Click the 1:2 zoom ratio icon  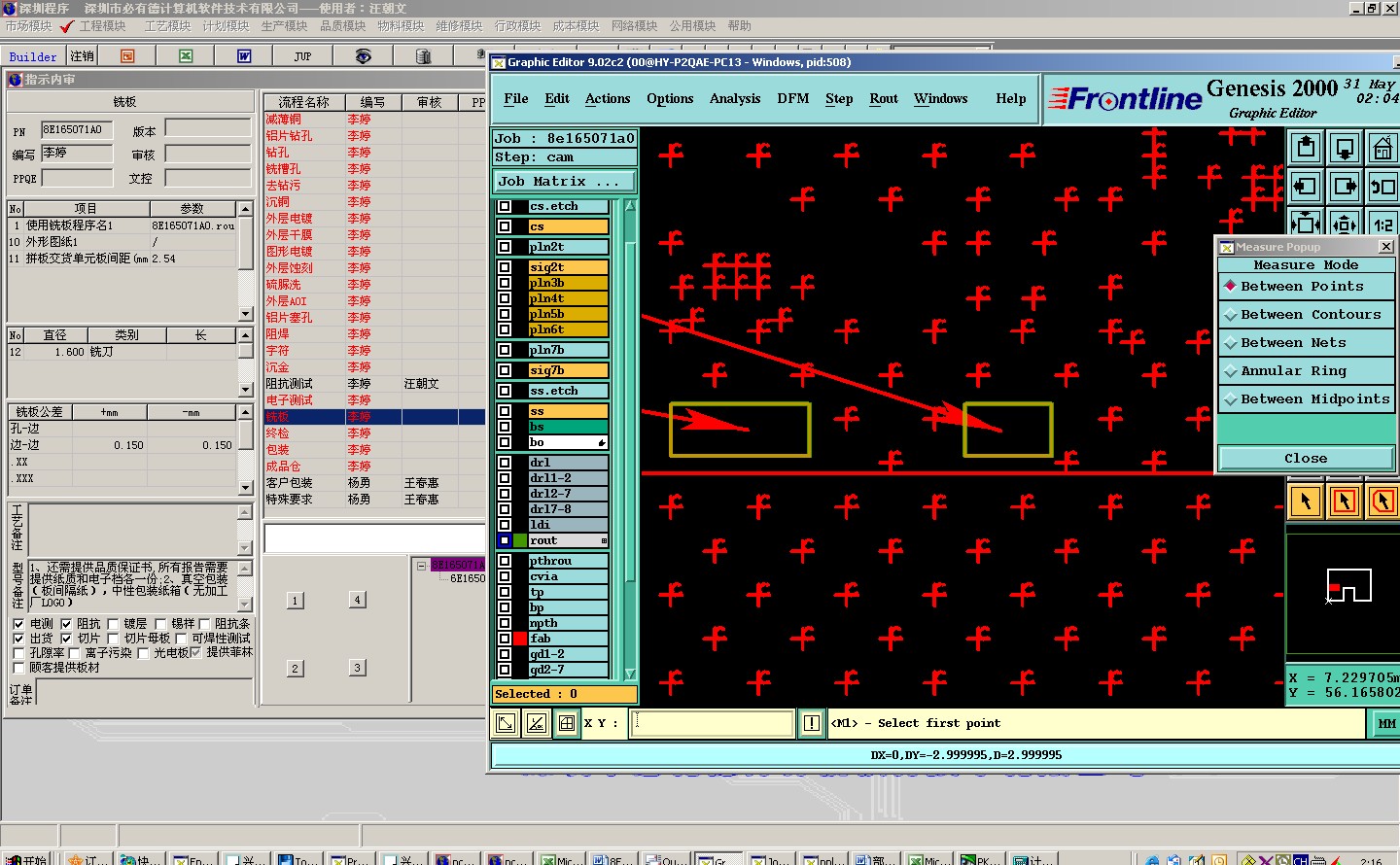1382,223
